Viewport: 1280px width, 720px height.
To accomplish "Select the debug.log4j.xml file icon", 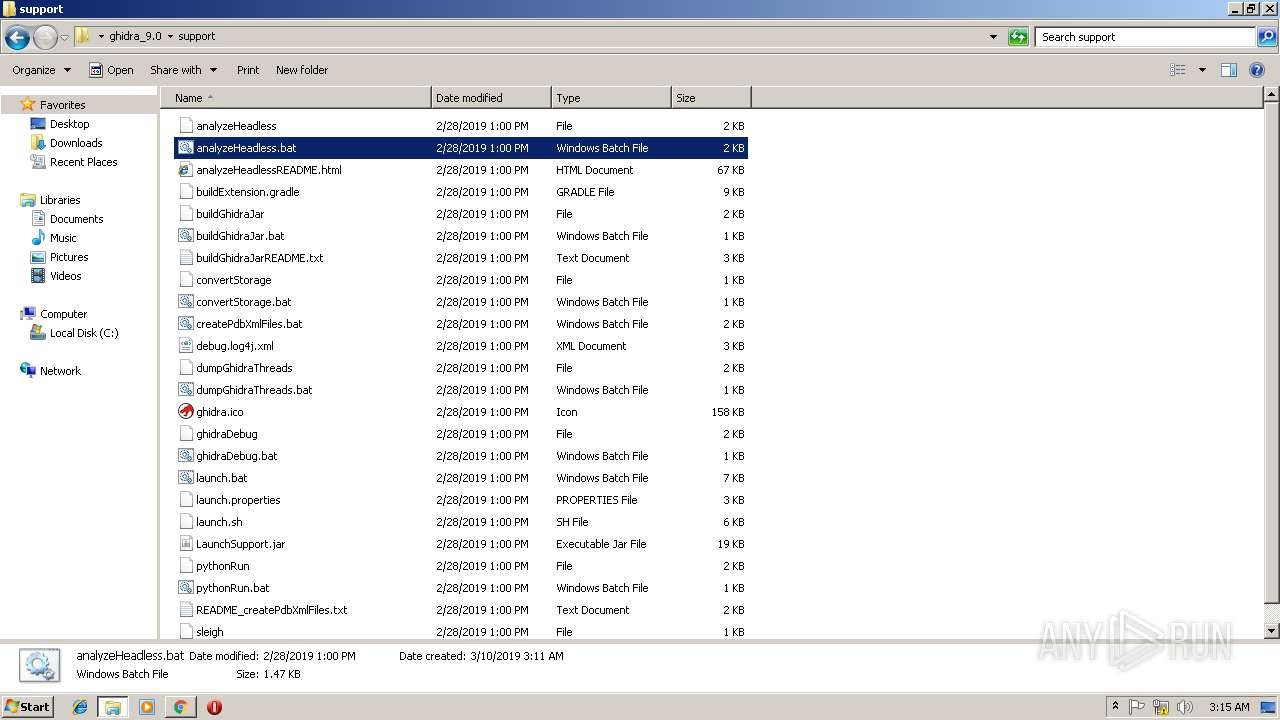I will [x=185, y=346].
